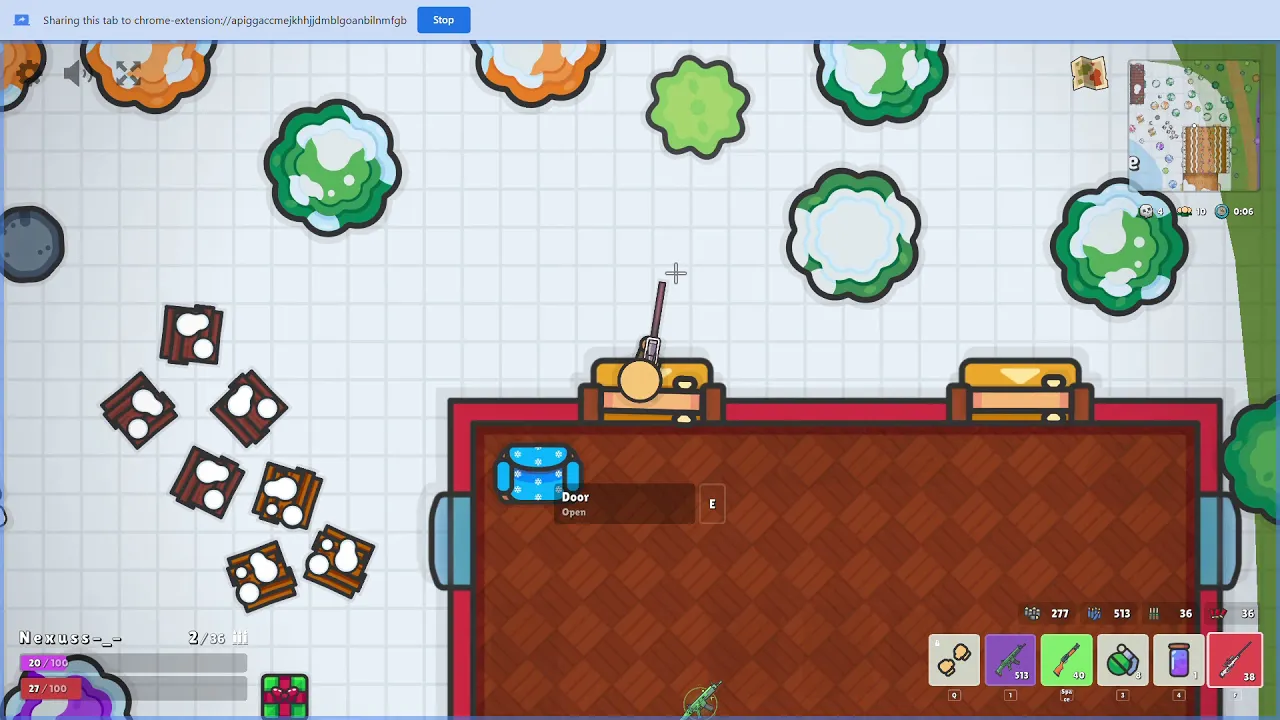Mute the game sound speaker icon
The height and width of the screenshot is (720, 1280).
(76, 73)
